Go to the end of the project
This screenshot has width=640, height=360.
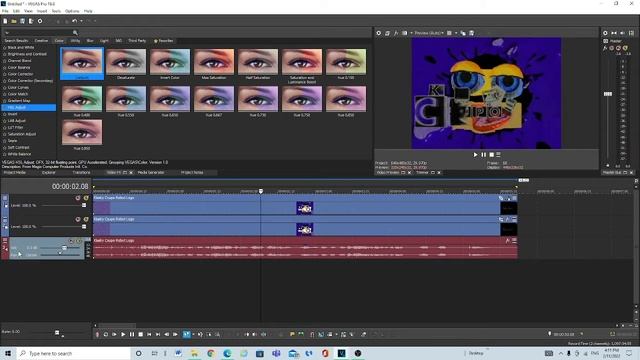pyautogui.click(x=158, y=334)
